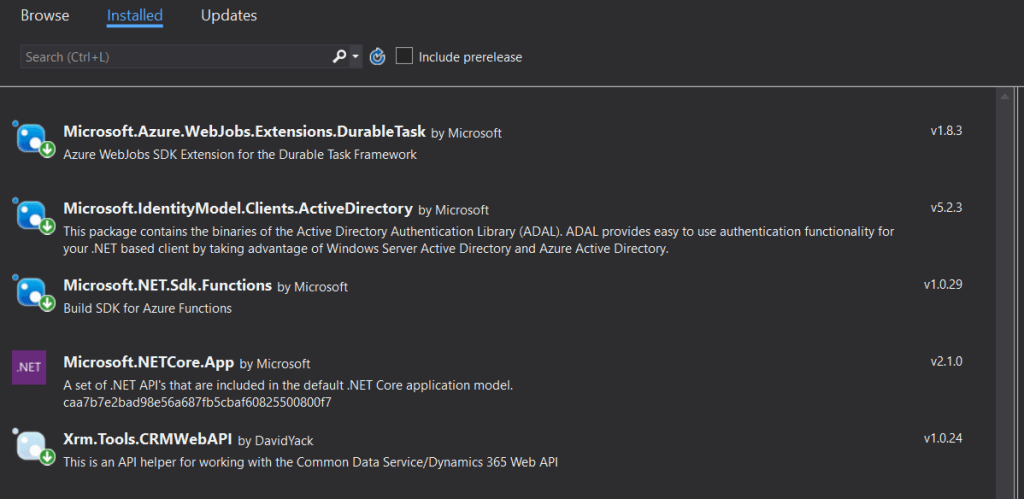Image resolution: width=1024 pixels, height=499 pixels.
Task: Click version v1.0.29 of Sdk.Functions
Action: pyautogui.click(x=943, y=285)
